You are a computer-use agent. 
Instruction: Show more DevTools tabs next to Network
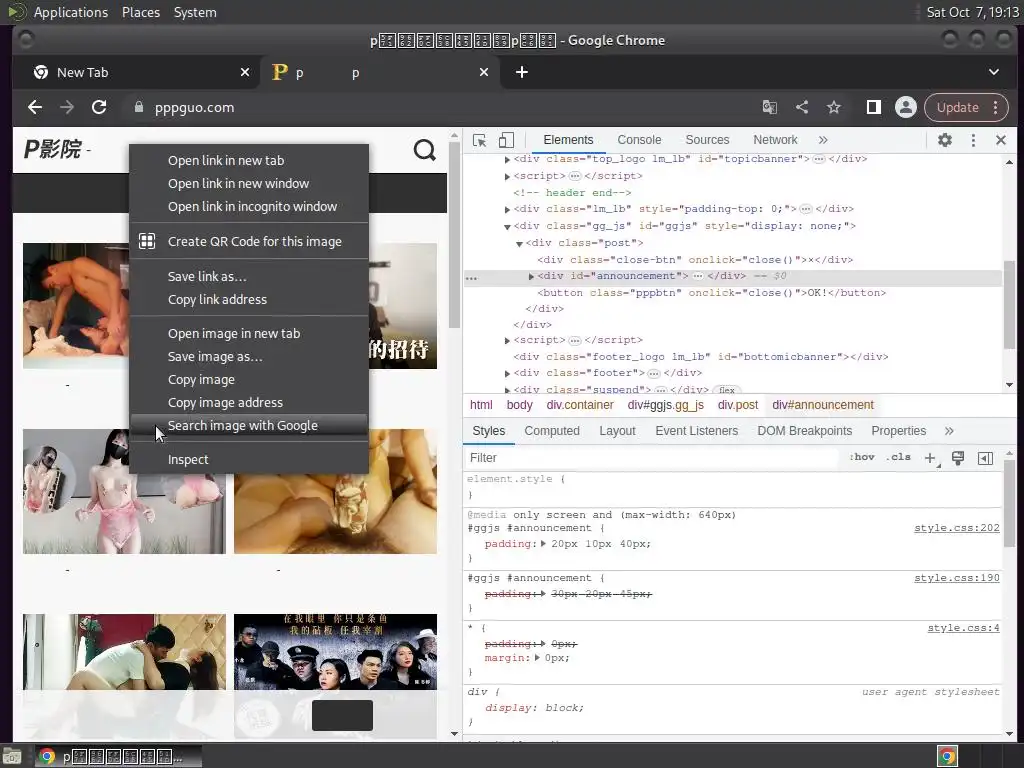(823, 140)
